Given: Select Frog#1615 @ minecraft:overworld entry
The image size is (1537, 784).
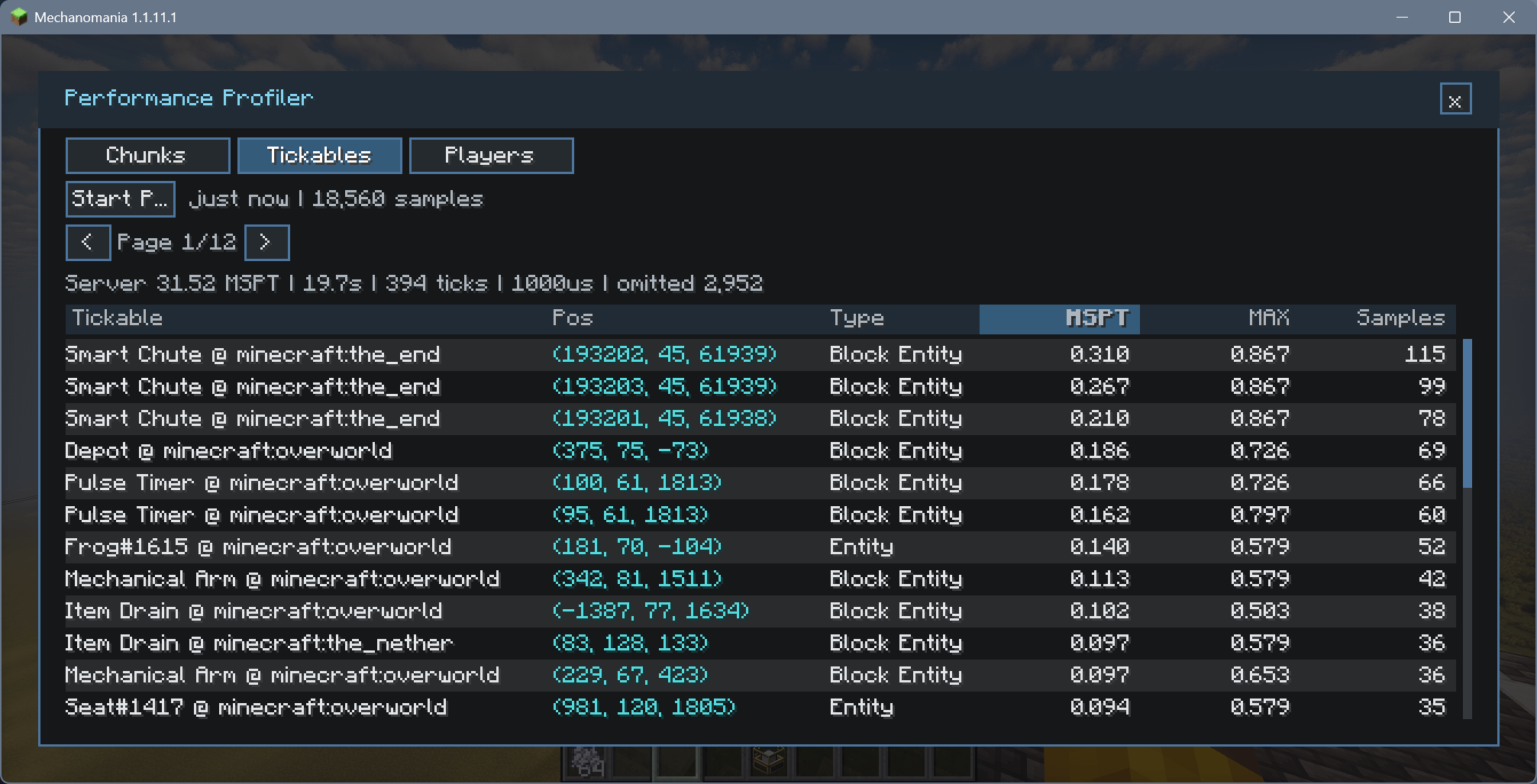Looking at the screenshot, I should tap(258, 547).
